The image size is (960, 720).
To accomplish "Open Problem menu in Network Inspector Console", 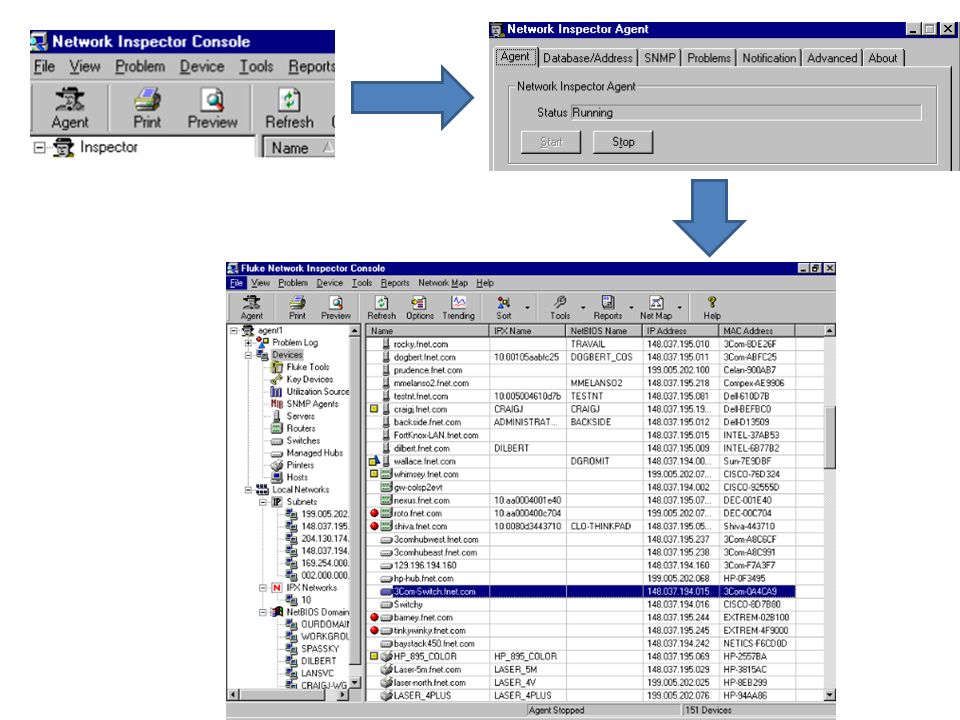I will tap(140, 66).
